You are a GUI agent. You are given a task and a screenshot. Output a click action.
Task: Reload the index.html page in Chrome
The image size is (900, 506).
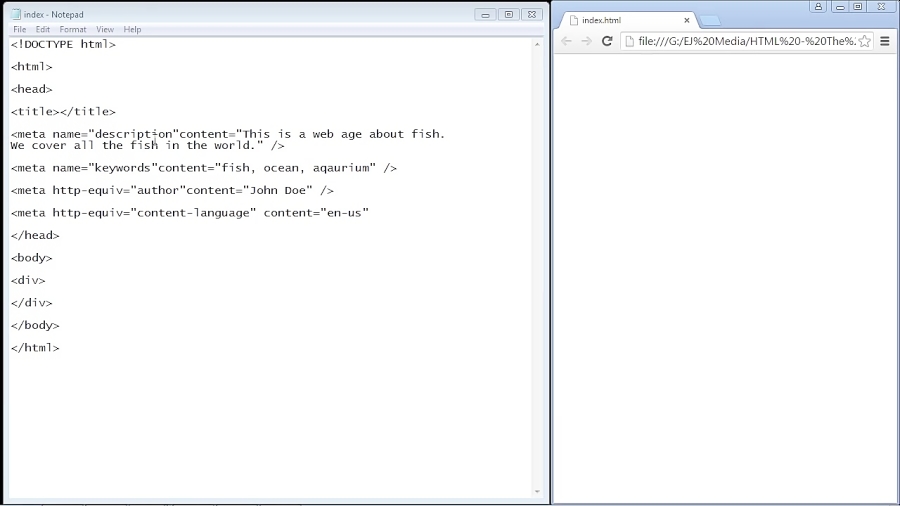pos(607,41)
